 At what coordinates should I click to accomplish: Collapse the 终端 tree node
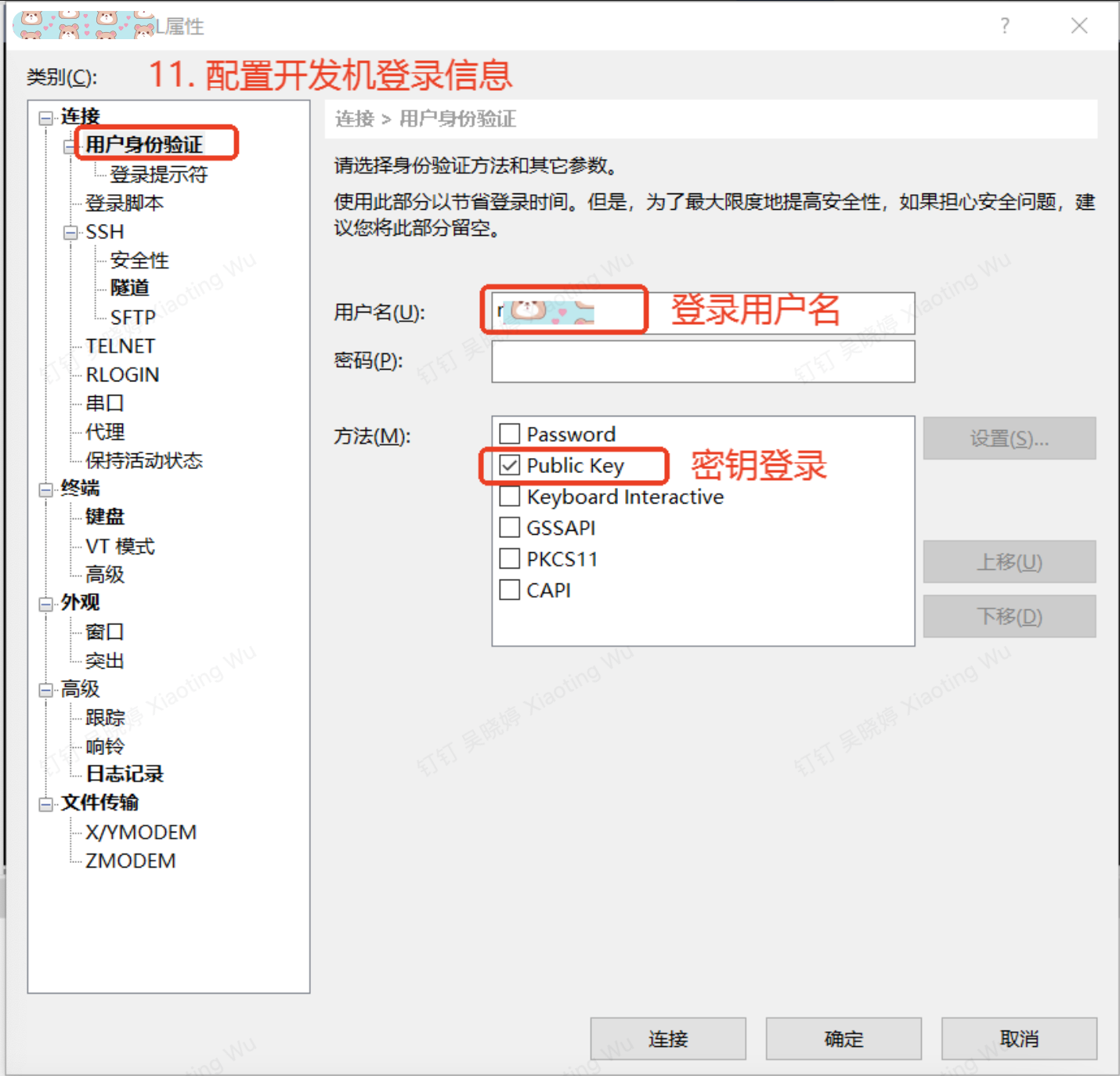coord(46,490)
